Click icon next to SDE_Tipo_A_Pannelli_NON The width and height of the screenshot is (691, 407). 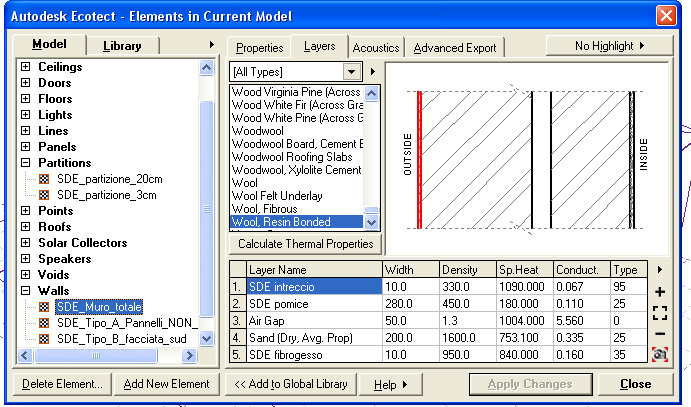coord(44,323)
